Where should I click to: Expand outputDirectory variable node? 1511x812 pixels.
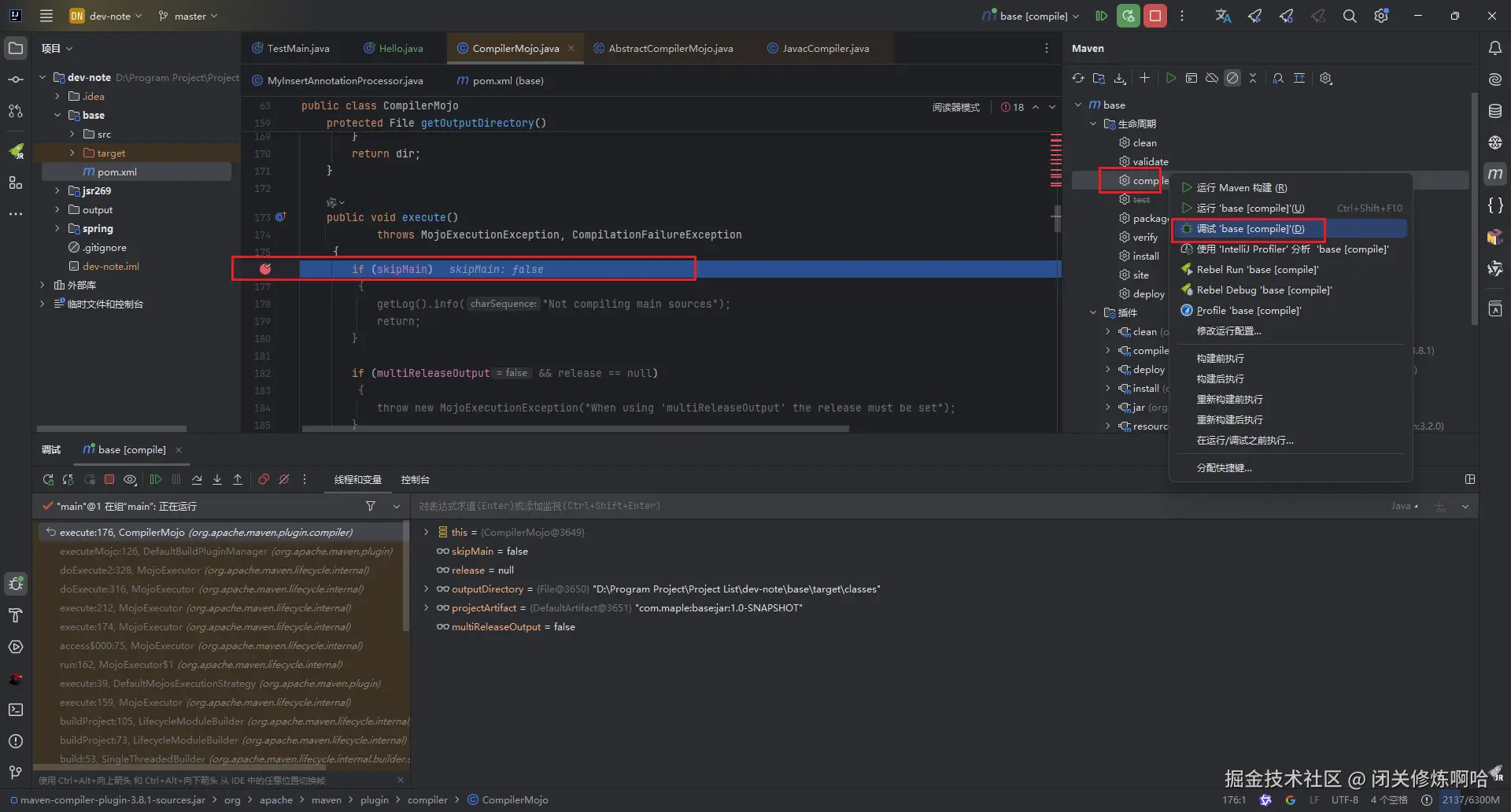click(x=427, y=589)
